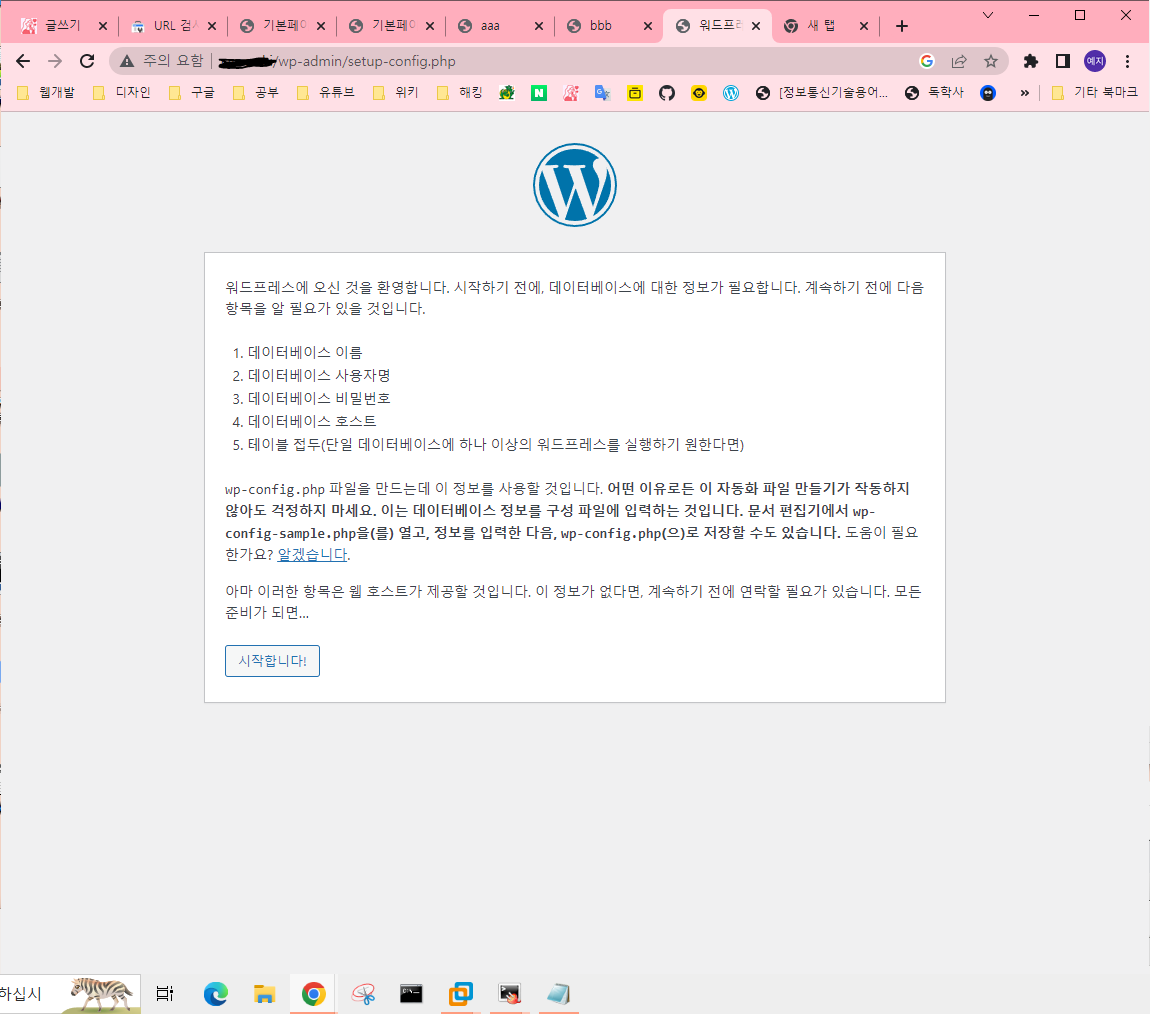This screenshot has height=1014, width=1150.
Task: Open the '공부' bookmark folder
Action: pos(256,92)
